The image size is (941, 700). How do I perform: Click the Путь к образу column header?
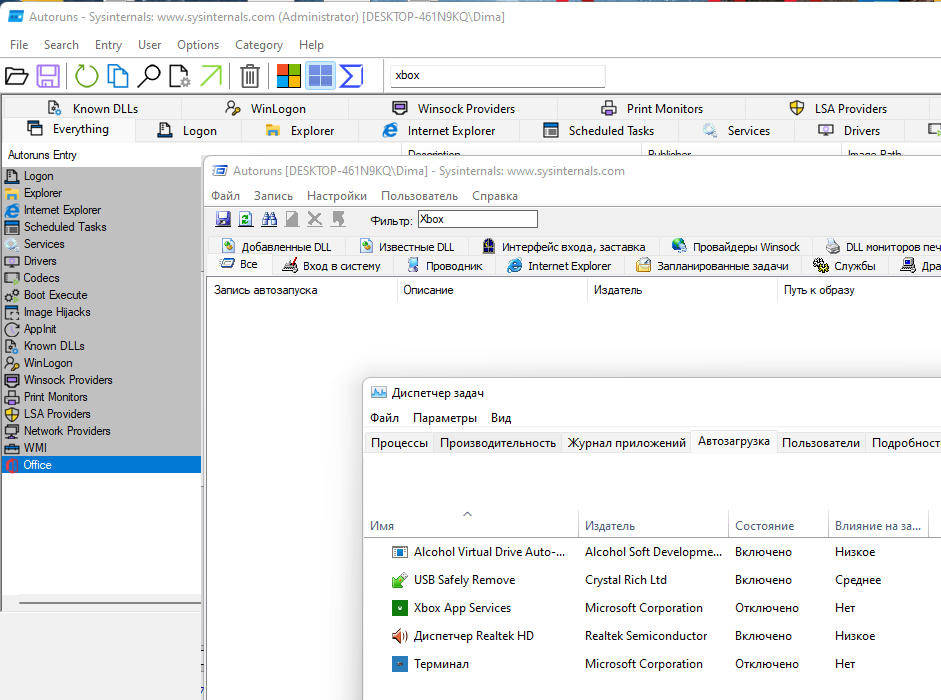859,290
